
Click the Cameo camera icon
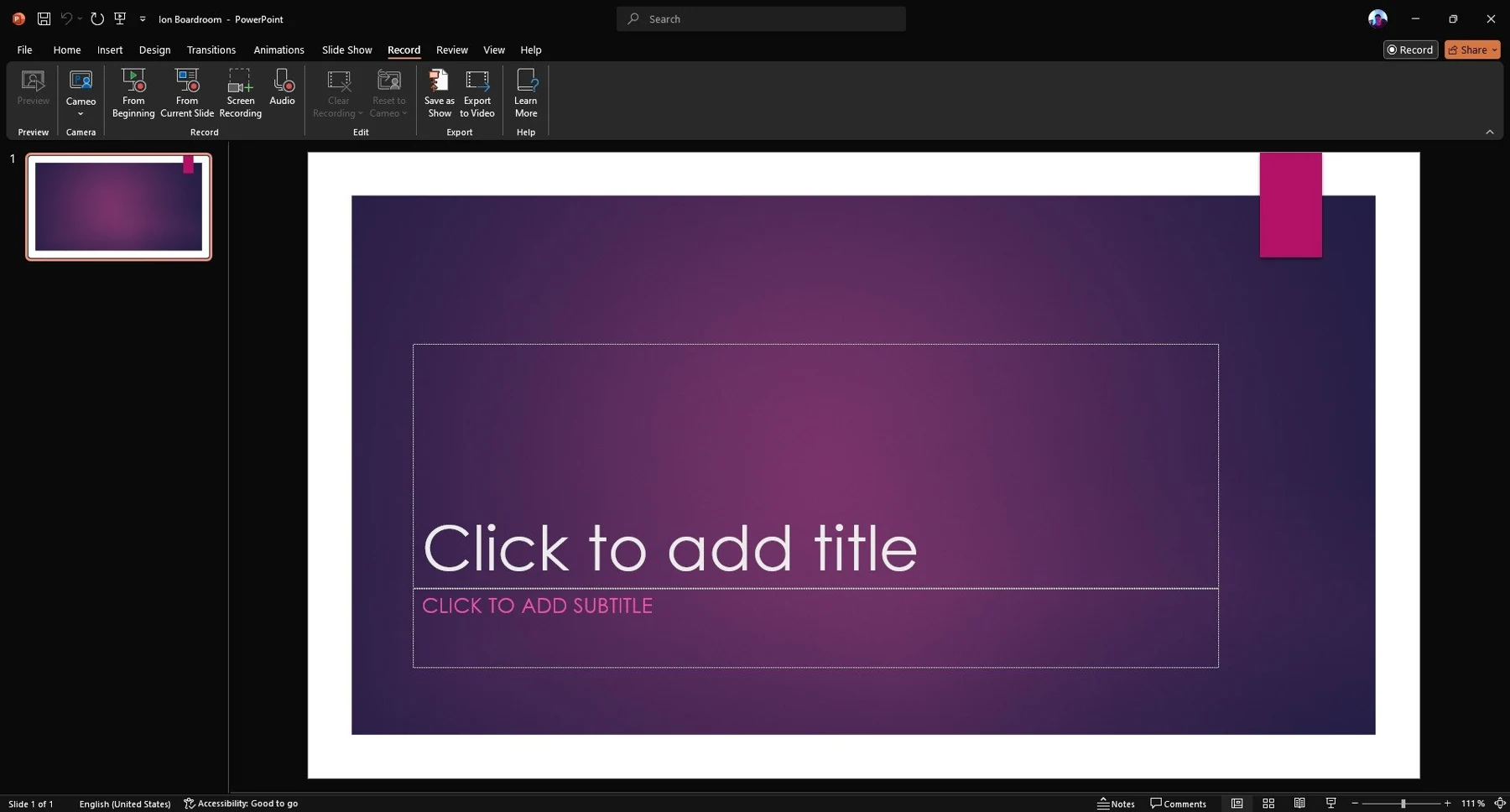click(81, 81)
